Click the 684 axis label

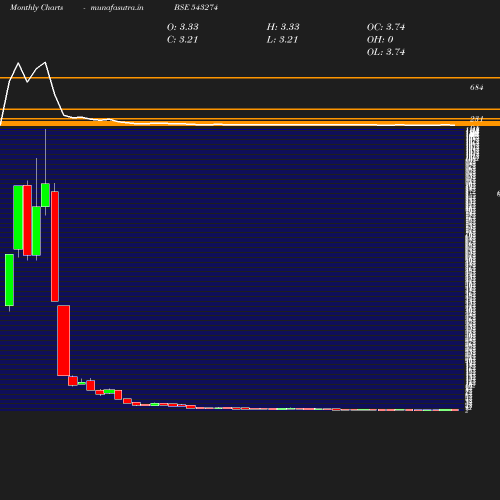476,87
